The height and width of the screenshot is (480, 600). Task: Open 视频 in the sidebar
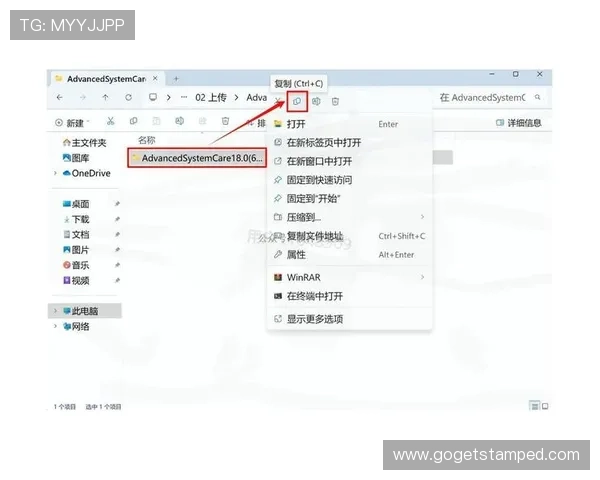click(76, 281)
